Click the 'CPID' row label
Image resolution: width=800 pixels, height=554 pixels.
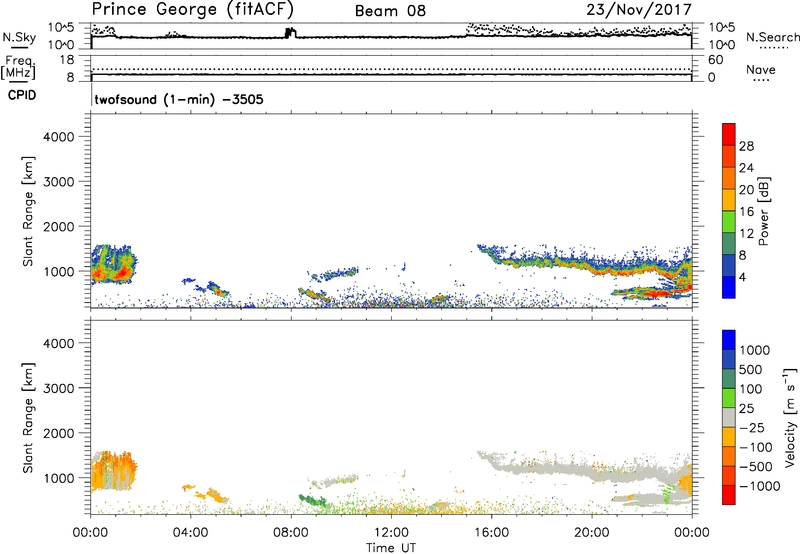pyautogui.click(x=22, y=95)
